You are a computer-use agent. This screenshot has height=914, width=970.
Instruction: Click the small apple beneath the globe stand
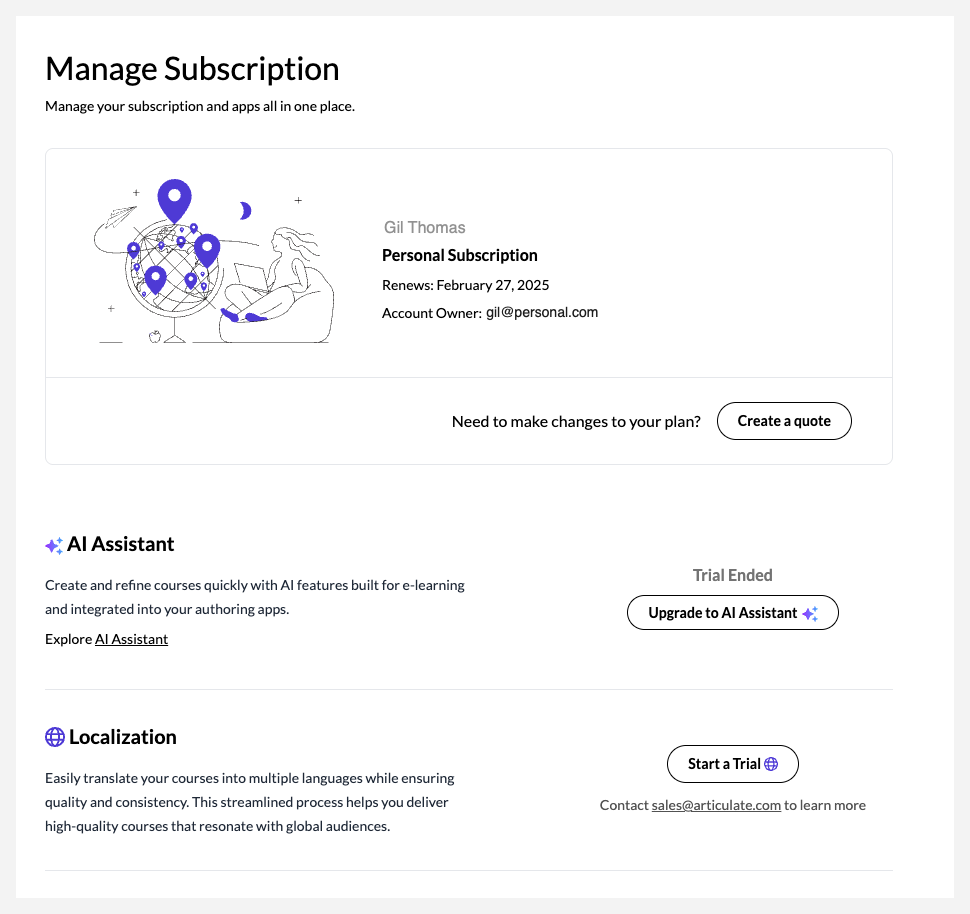click(154, 337)
